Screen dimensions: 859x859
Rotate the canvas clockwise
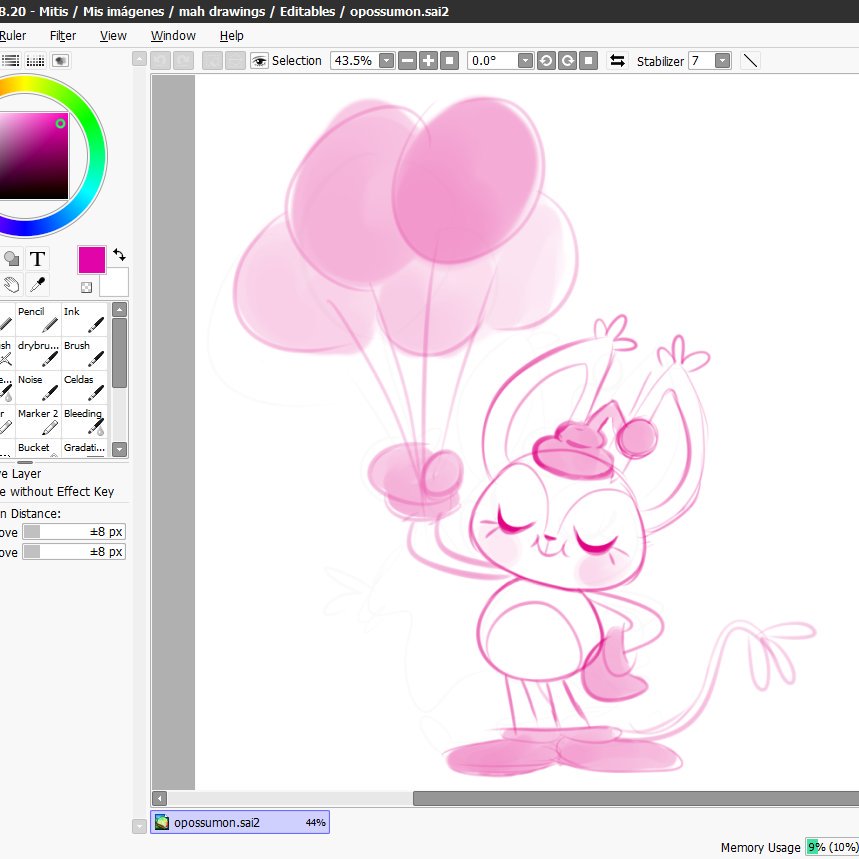568,61
